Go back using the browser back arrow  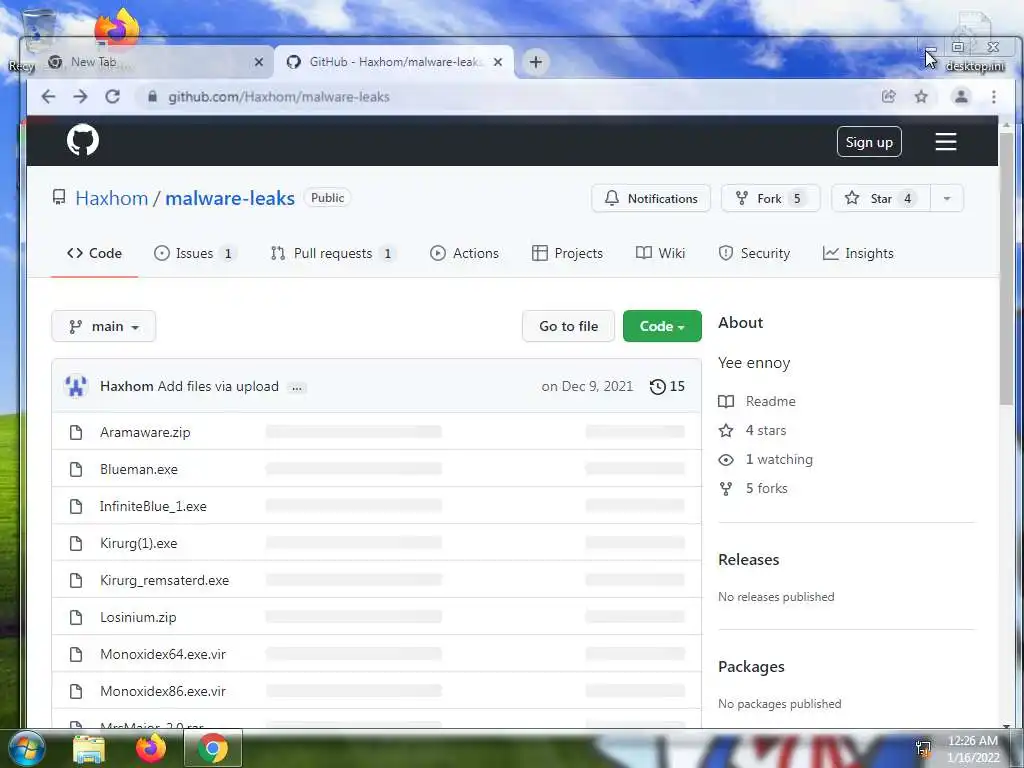(x=48, y=97)
